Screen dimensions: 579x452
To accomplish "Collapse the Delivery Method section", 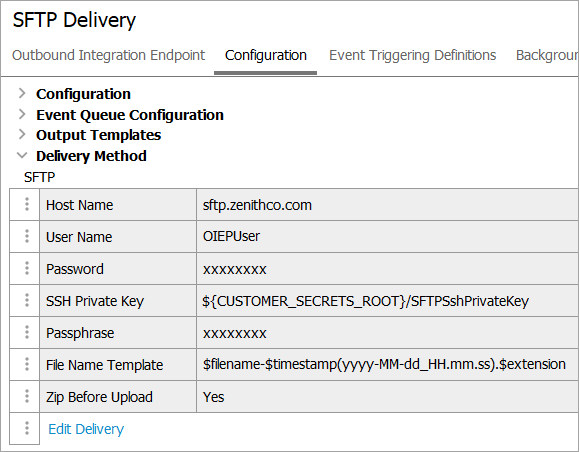I will pos(22,155).
